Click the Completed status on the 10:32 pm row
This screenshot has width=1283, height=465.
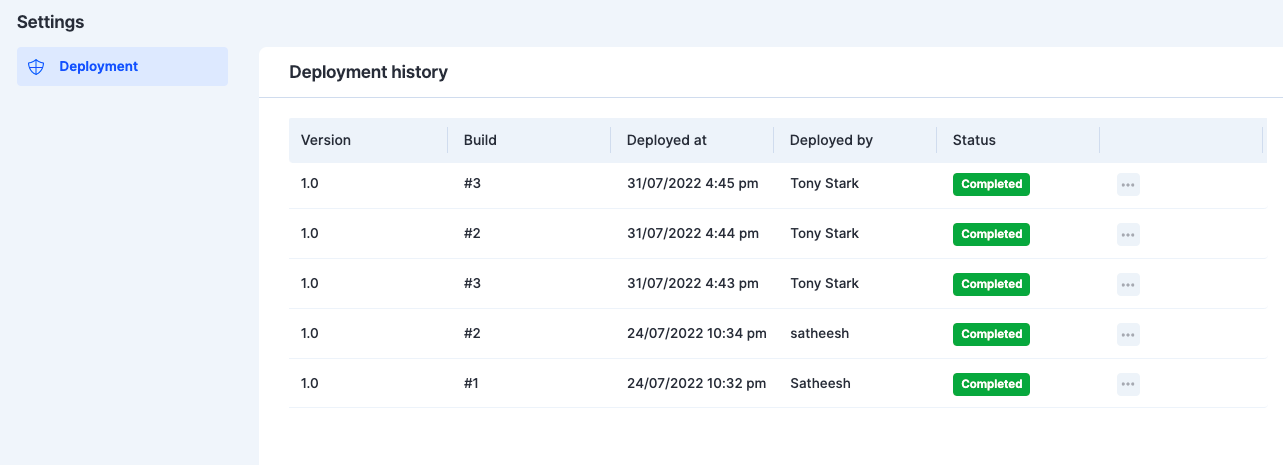click(991, 384)
